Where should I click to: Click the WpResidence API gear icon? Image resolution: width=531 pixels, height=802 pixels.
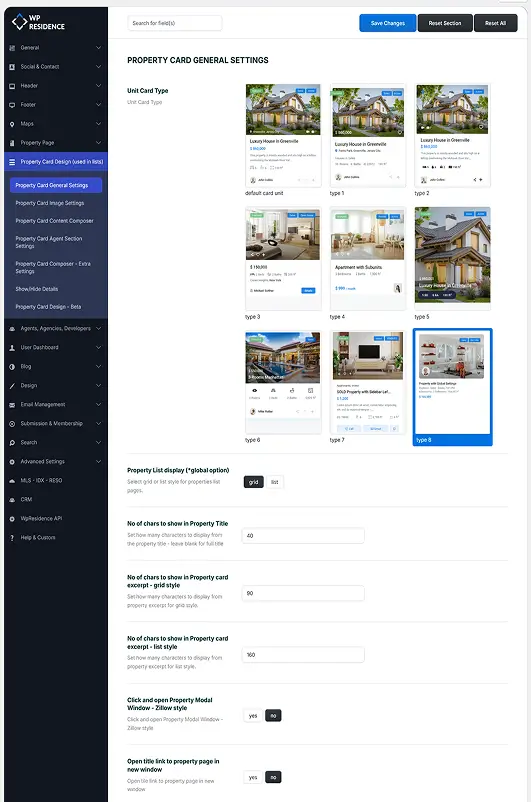pyautogui.click(x=12, y=519)
